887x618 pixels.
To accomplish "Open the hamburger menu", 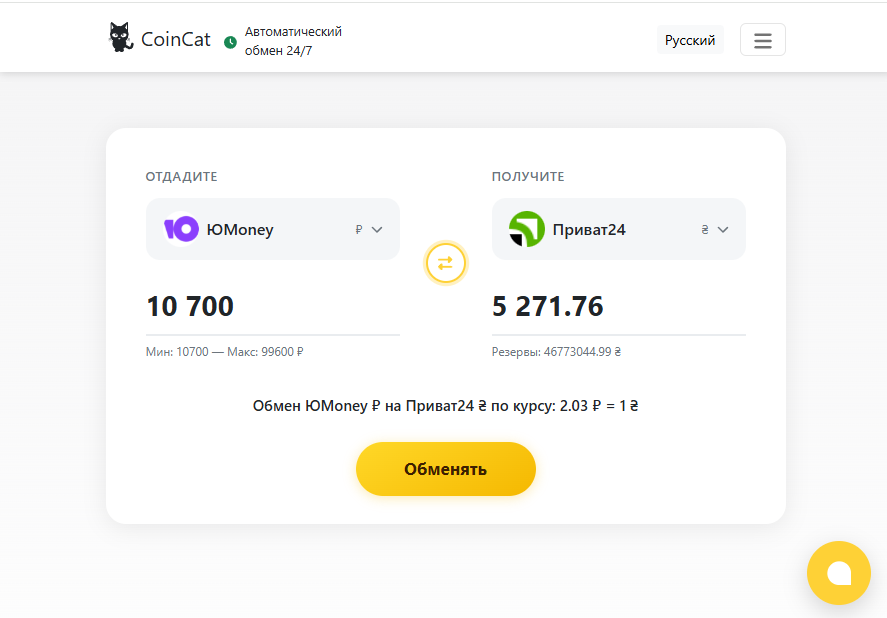I will point(763,40).
